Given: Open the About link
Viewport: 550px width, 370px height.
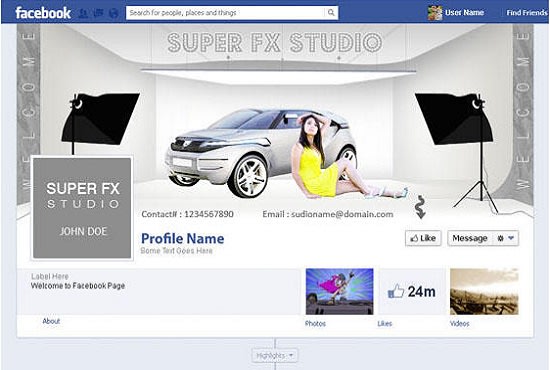Looking at the screenshot, I should pyautogui.click(x=51, y=321).
